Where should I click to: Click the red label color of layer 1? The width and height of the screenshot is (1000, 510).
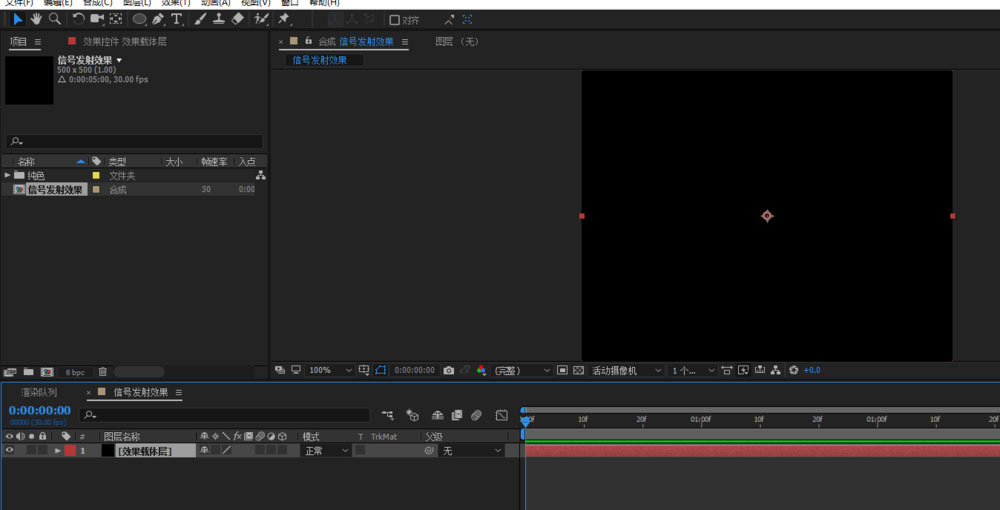point(70,451)
